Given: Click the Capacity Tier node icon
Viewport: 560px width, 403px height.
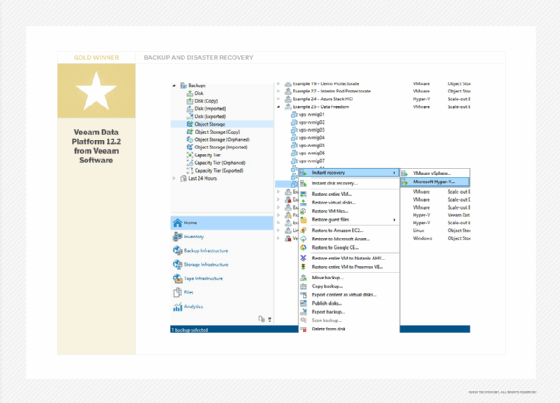Looking at the screenshot, I should [x=190, y=155].
